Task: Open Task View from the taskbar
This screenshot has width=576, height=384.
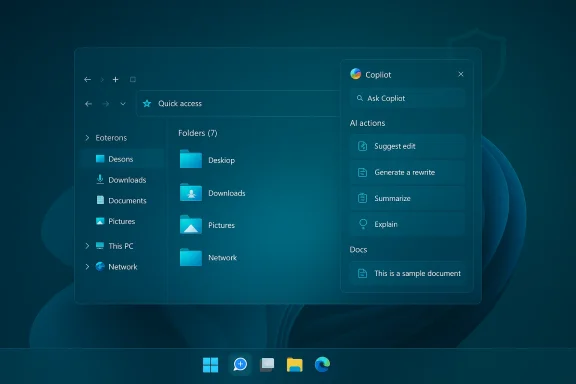Action: tap(267, 365)
